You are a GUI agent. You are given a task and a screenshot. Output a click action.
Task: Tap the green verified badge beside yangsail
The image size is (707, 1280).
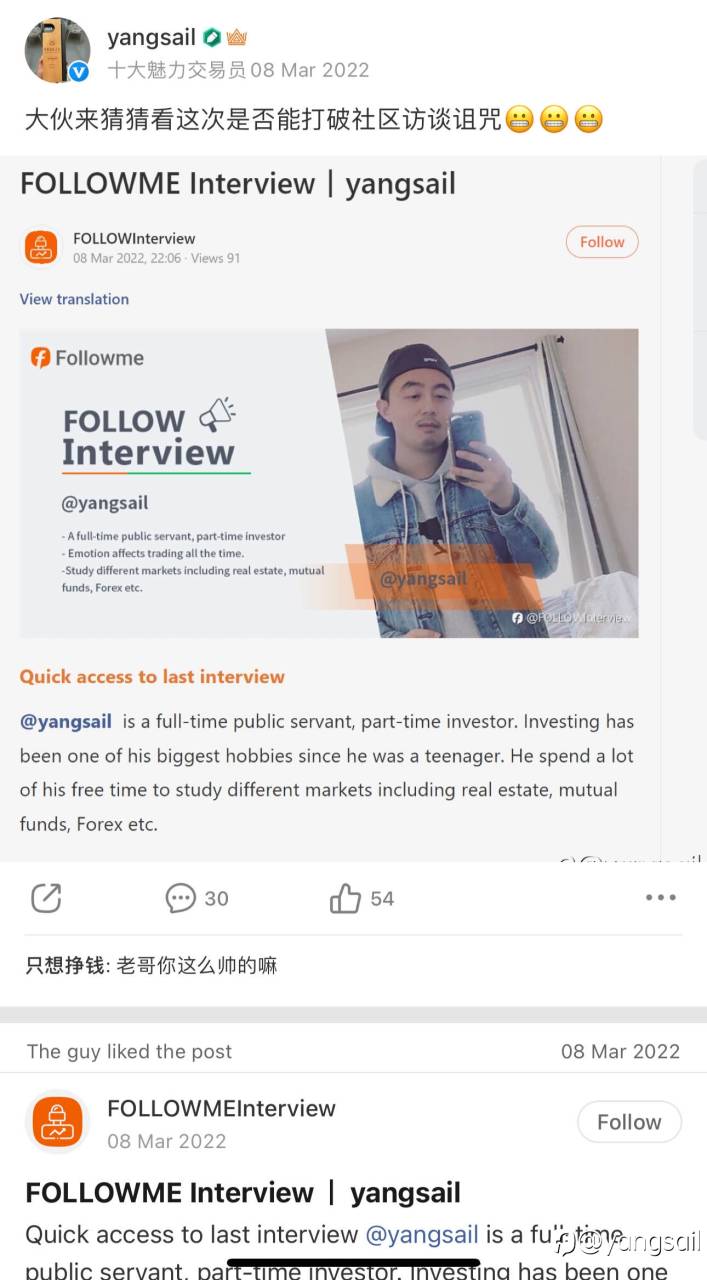(212, 38)
